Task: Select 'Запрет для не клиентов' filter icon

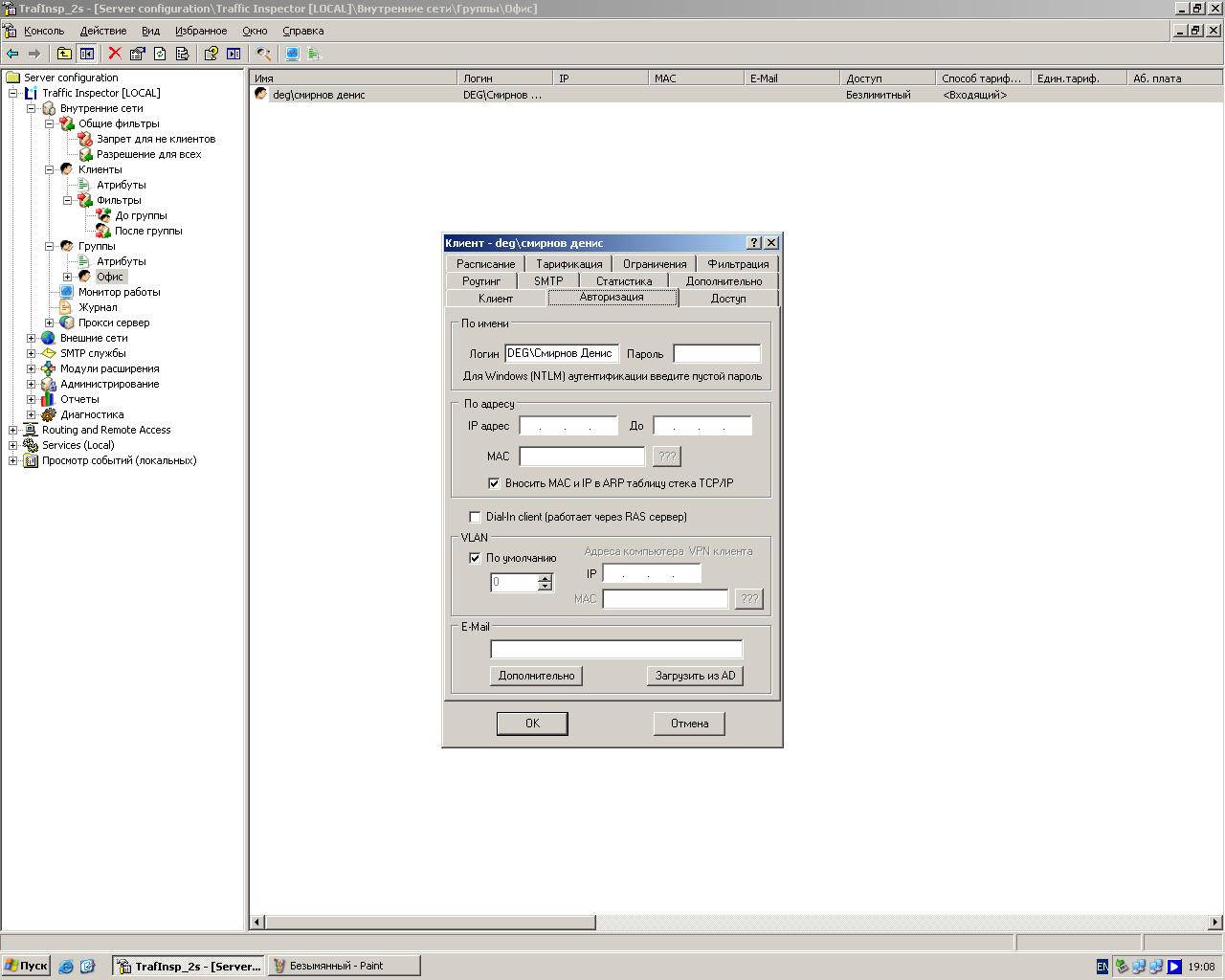Action: [x=85, y=139]
